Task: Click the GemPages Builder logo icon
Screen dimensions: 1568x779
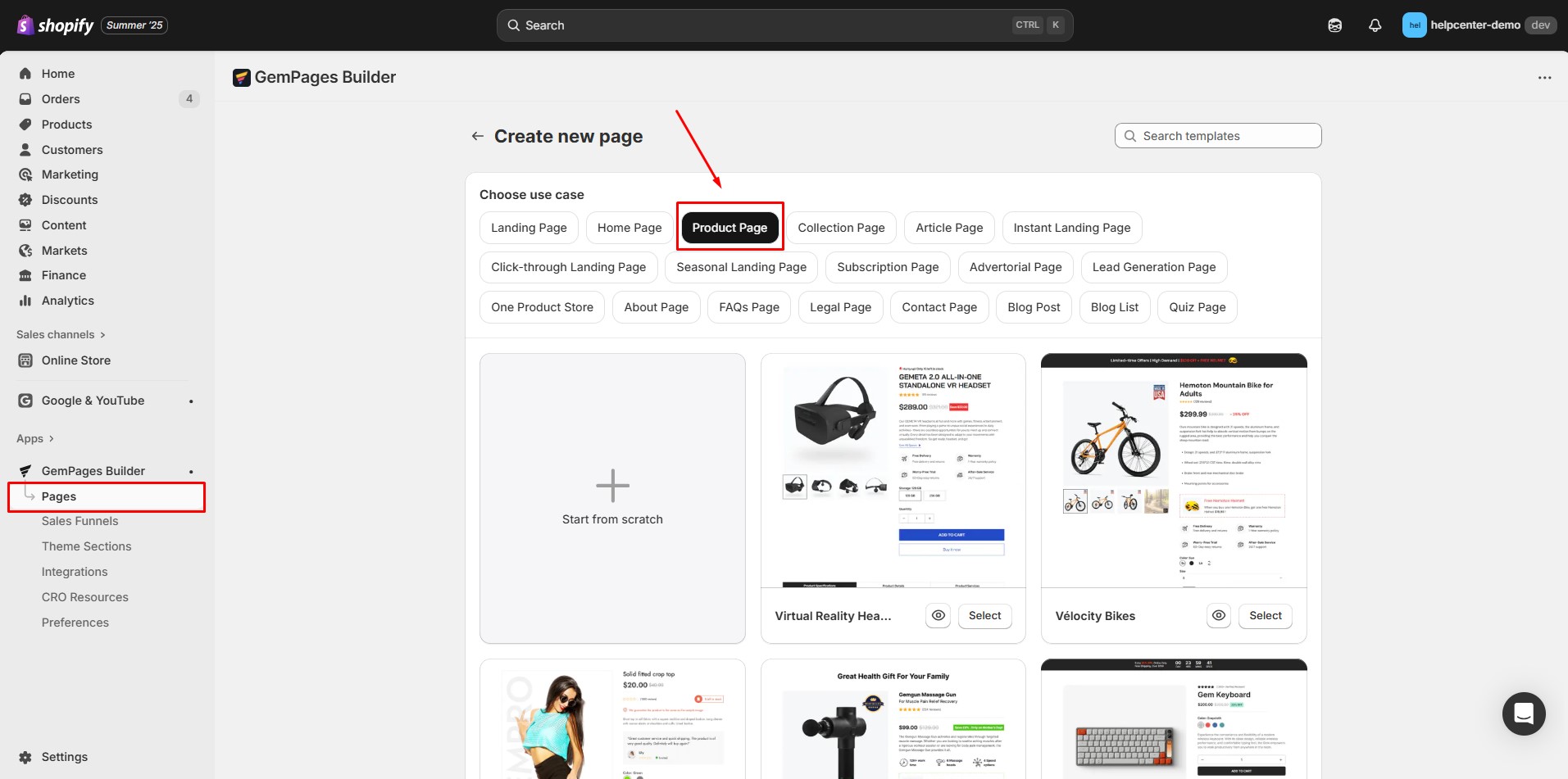Action: point(241,77)
